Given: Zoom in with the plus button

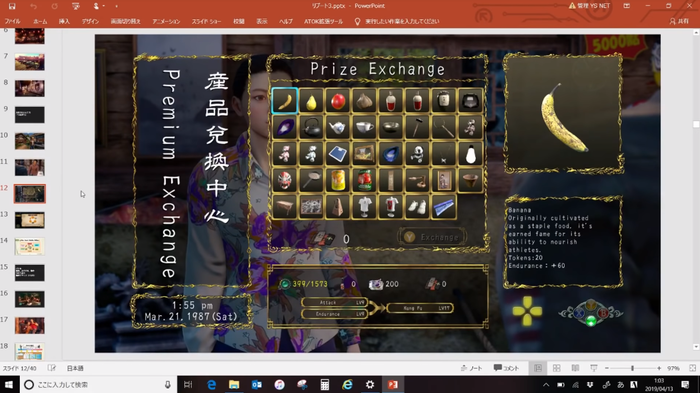Looking at the screenshot, I should coord(659,368).
